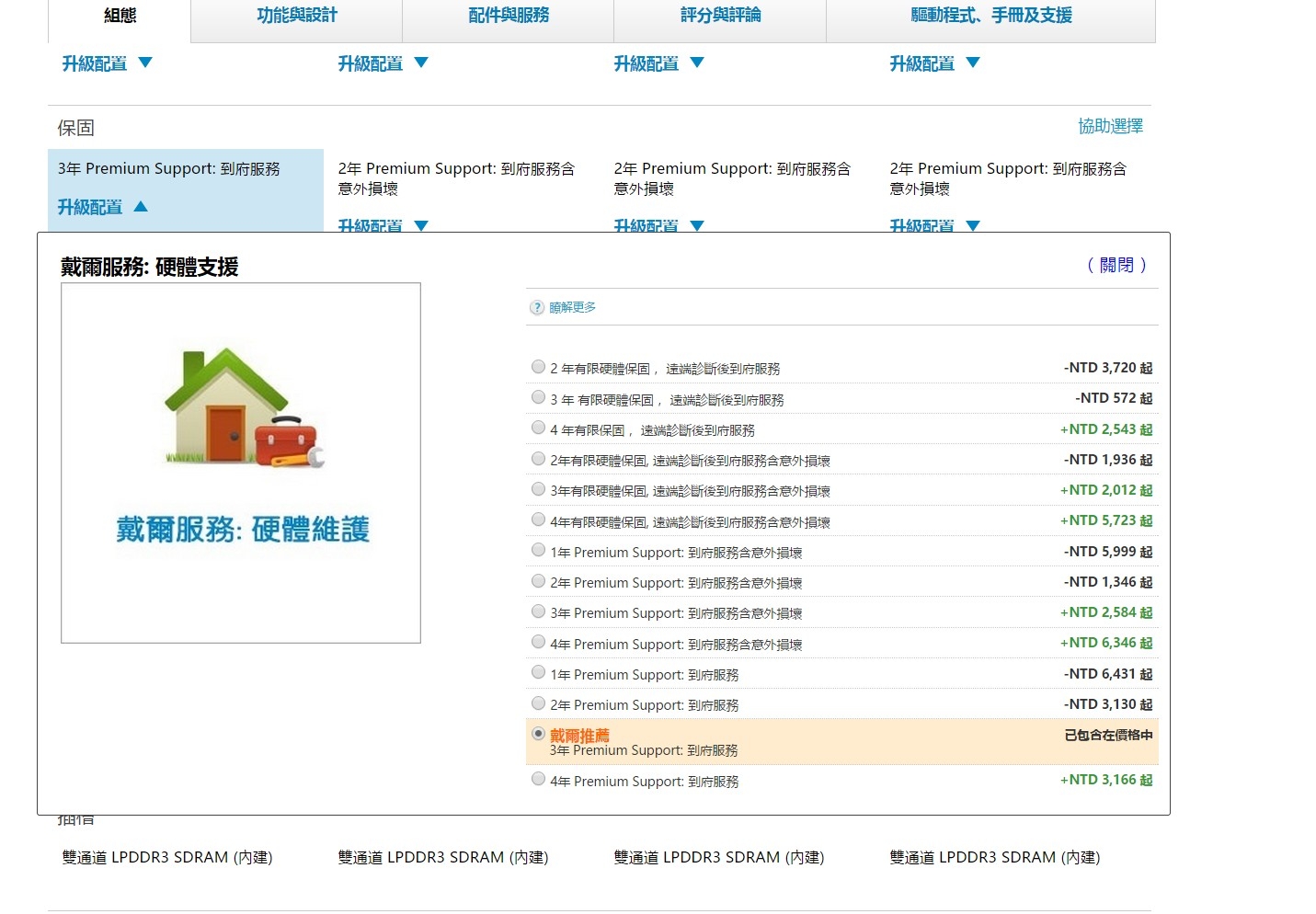This screenshot has width=1316, height=914.
Task: Switch to 功能與設計 tab
Action: (x=297, y=16)
